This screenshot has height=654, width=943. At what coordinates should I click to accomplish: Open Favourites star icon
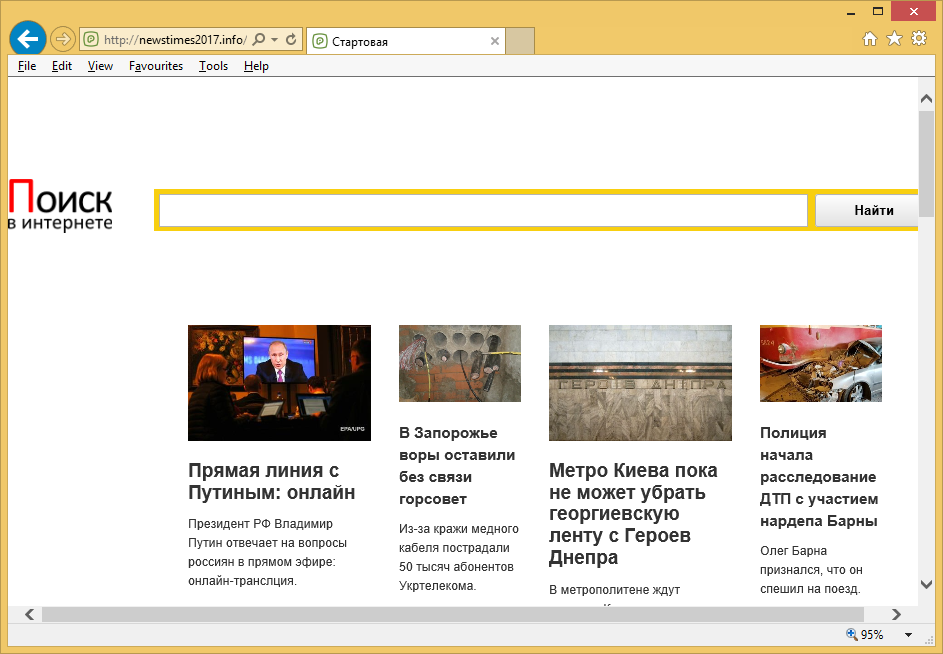[894, 39]
